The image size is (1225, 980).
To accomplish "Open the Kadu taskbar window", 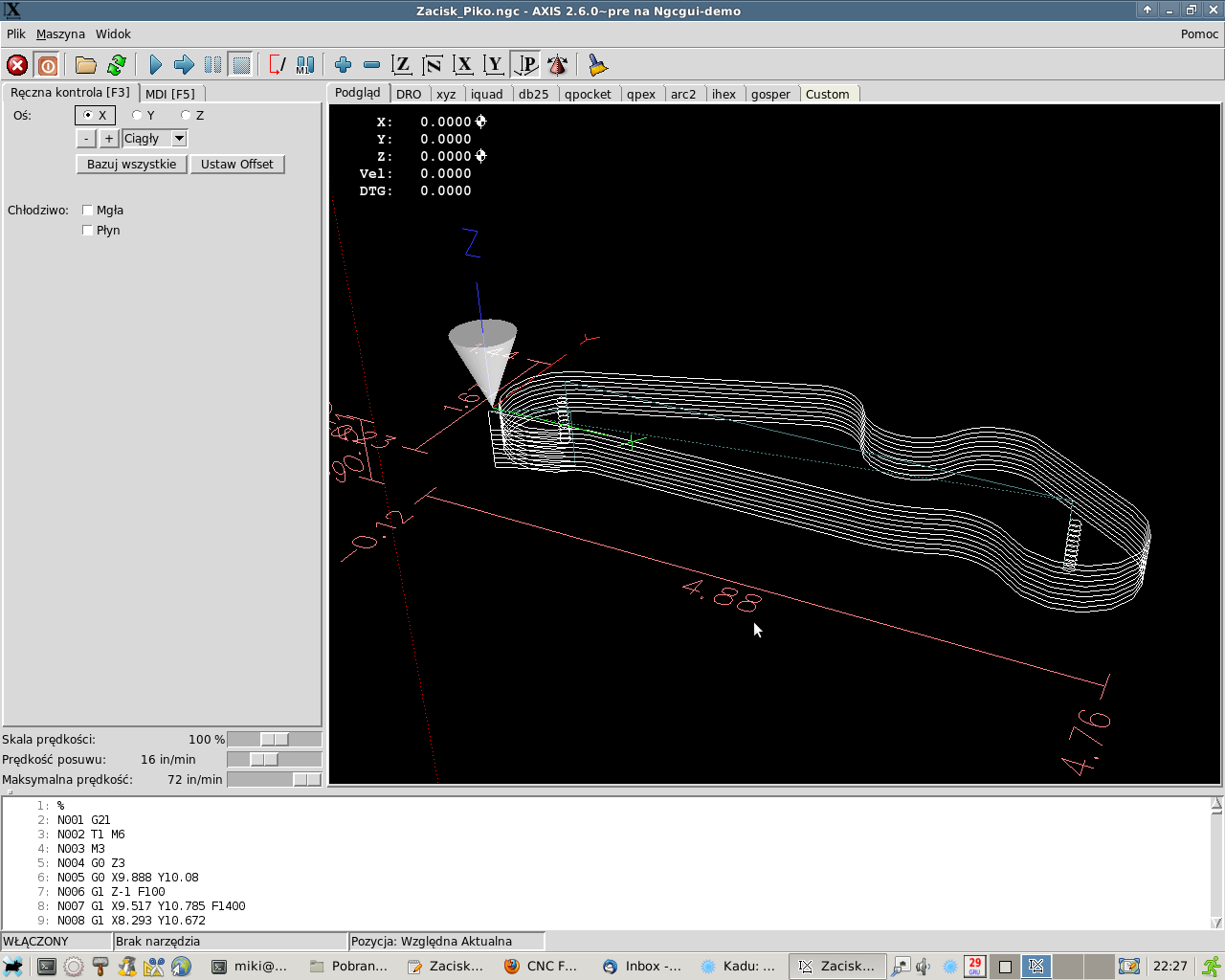I will 738,967.
